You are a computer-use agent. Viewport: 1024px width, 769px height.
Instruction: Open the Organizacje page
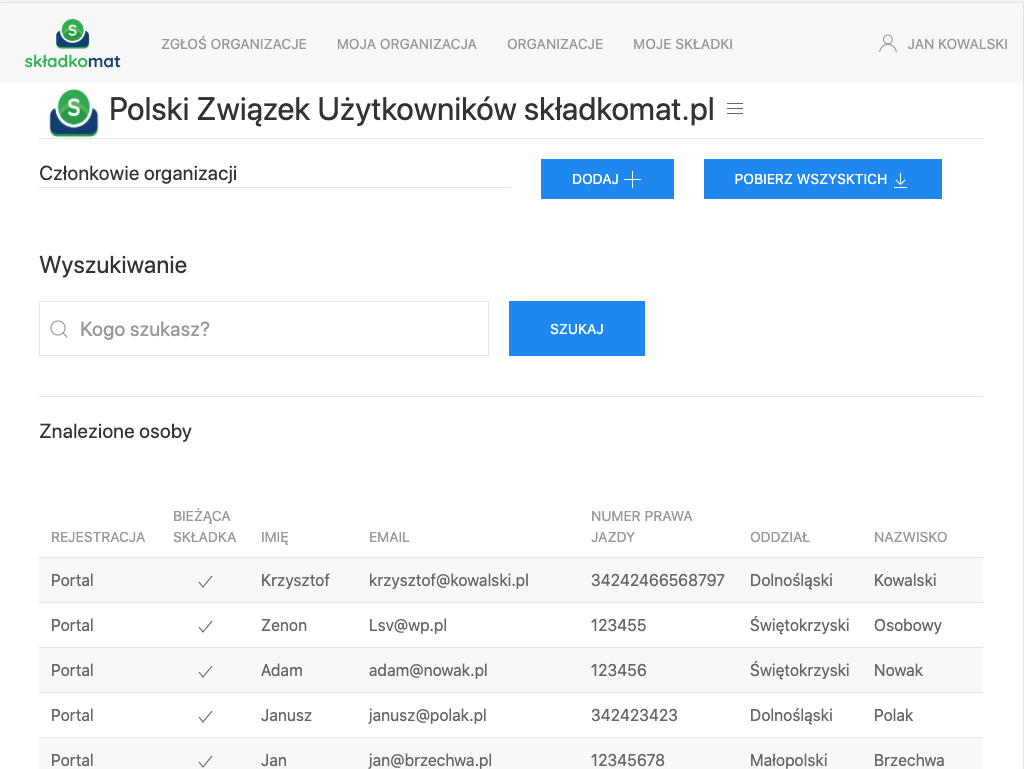[555, 44]
